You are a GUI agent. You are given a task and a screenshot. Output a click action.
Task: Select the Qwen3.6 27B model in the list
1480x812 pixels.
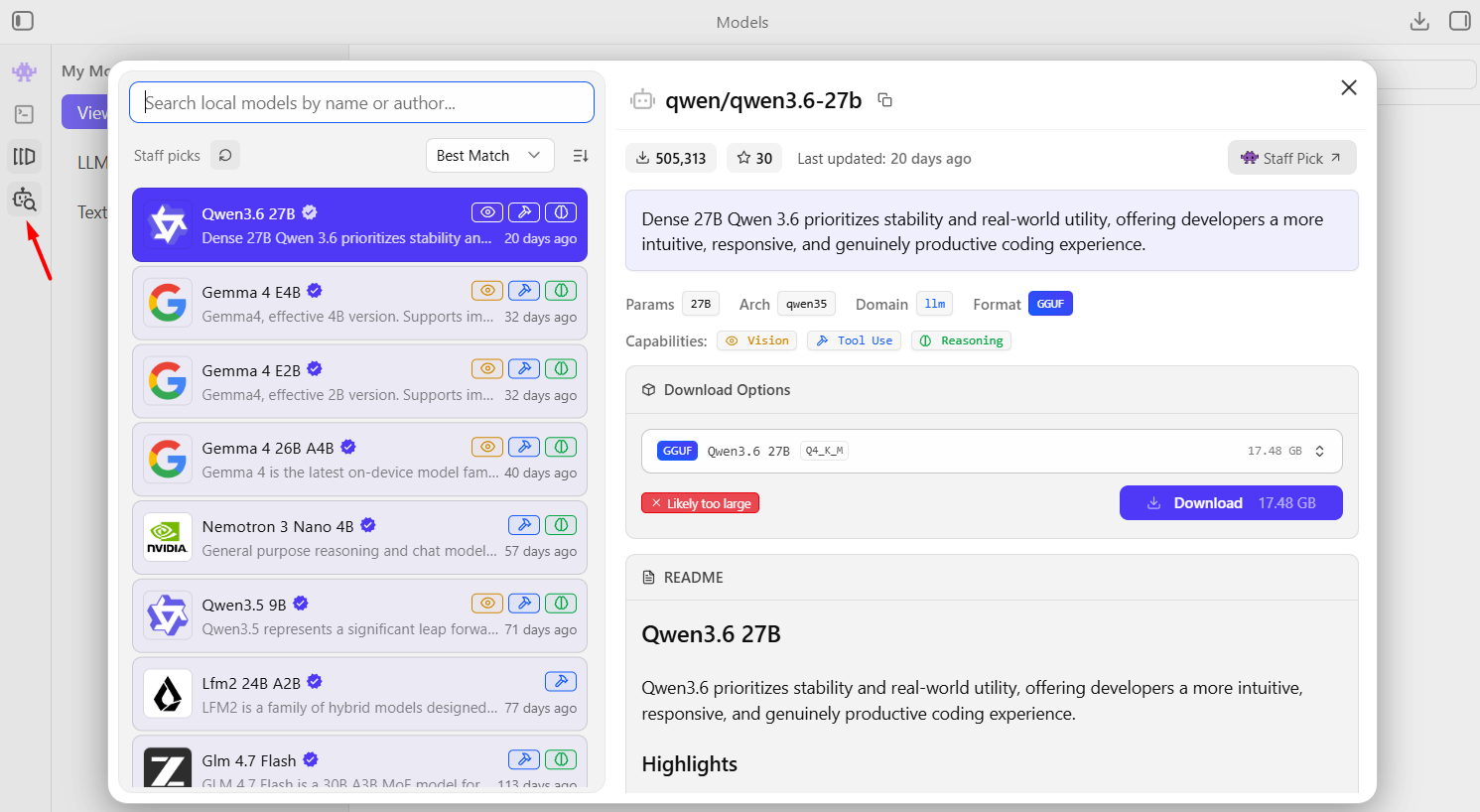359,224
